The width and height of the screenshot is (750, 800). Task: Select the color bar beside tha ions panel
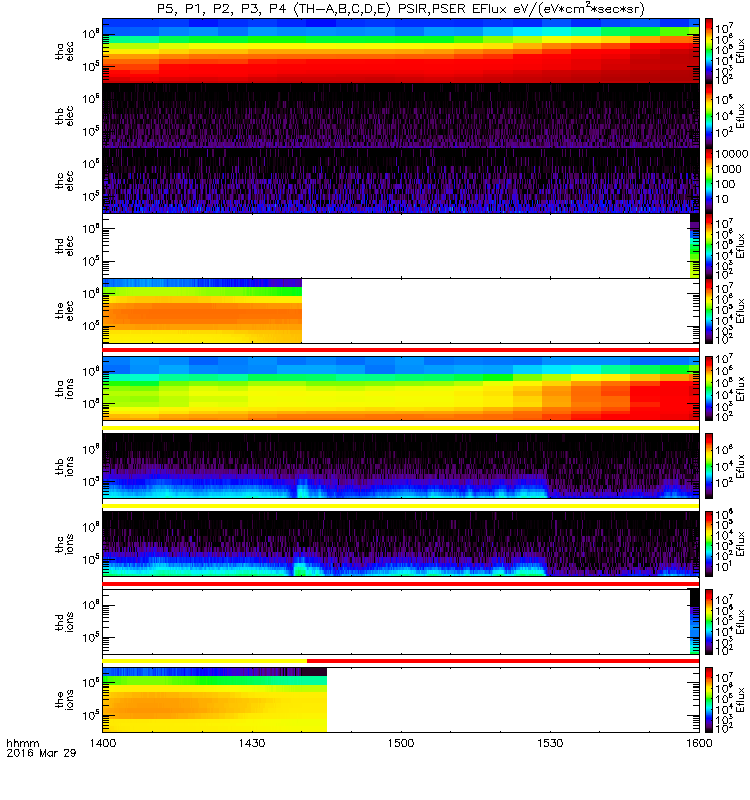[x=709, y=388]
